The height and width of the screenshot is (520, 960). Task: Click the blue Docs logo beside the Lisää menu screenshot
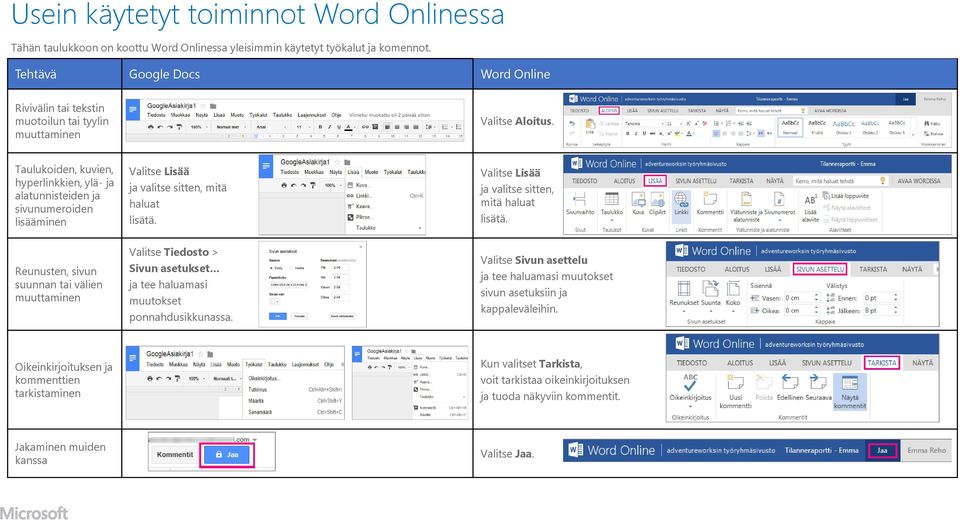click(x=266, y=167)
